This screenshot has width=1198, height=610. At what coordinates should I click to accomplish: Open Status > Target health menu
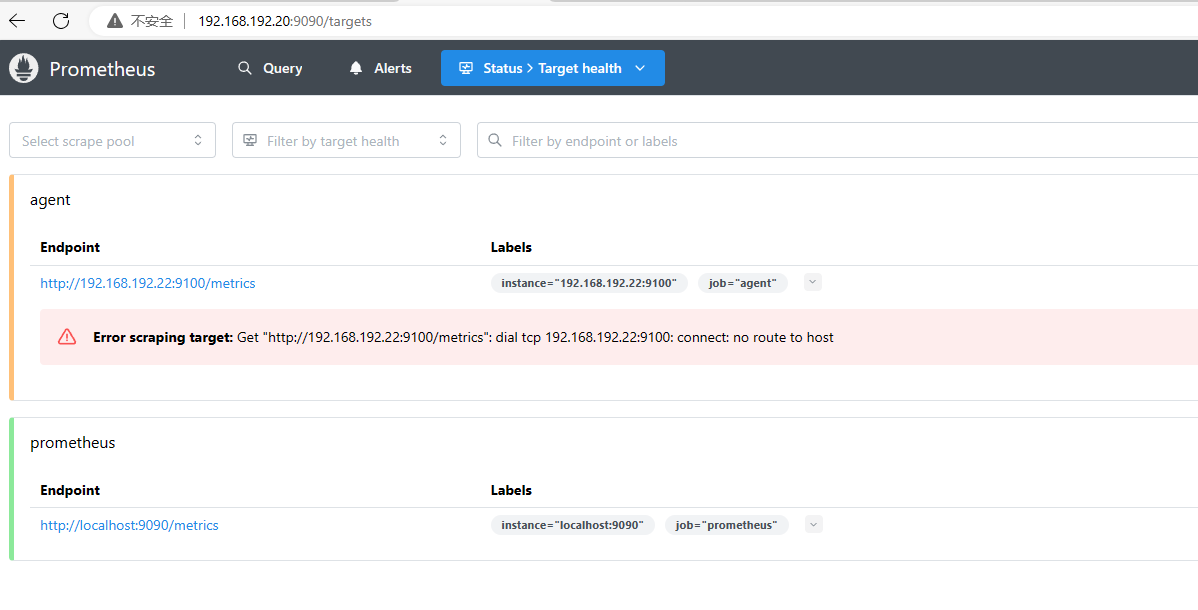[552, 68]
